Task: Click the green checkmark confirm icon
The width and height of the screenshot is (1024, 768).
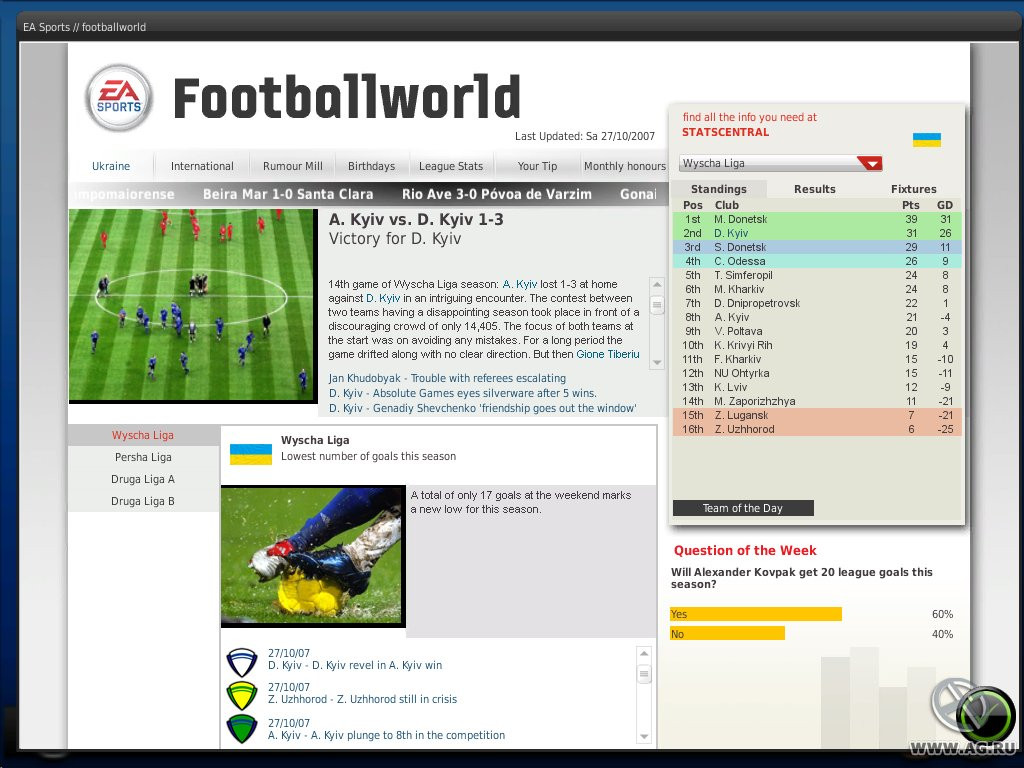Action: pos(985,714)
